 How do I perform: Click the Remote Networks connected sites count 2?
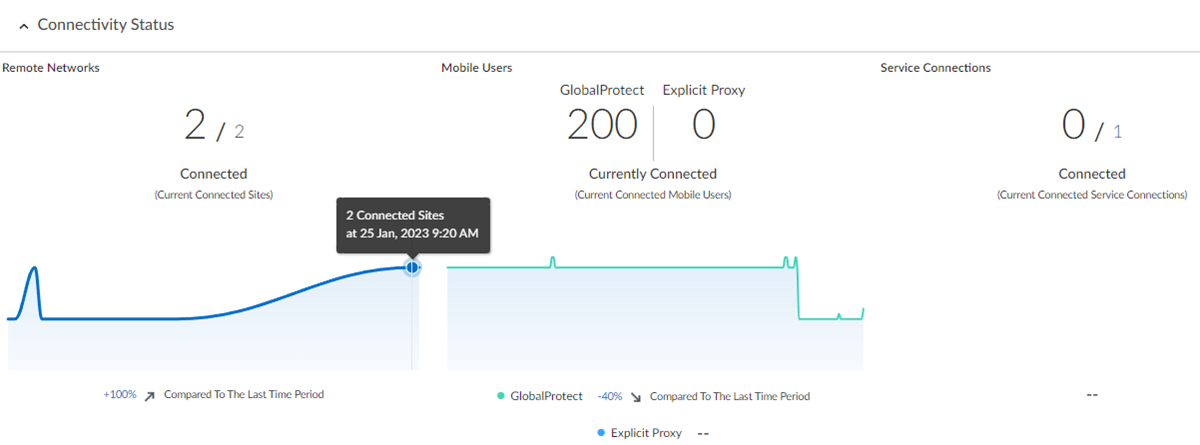[x=194, y=126]
